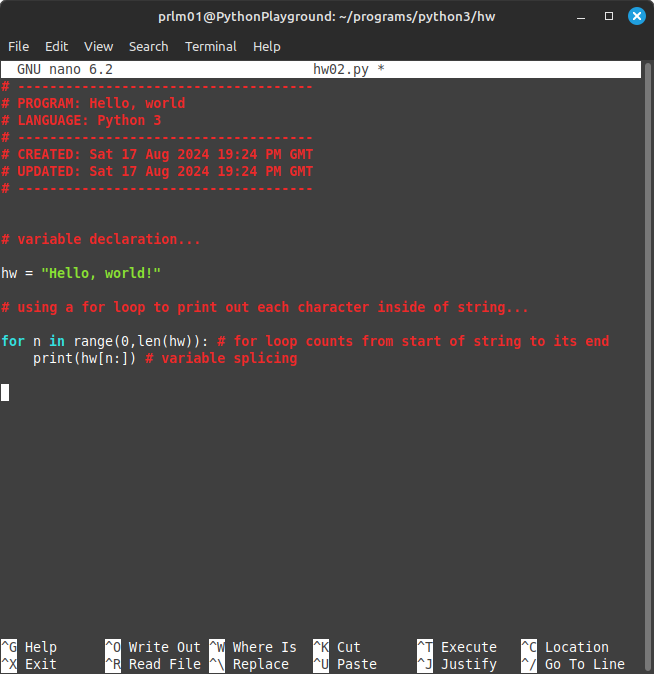654x674 pixels.
Task: Click the range(0,len(hw)) expression
Action: 137,341
